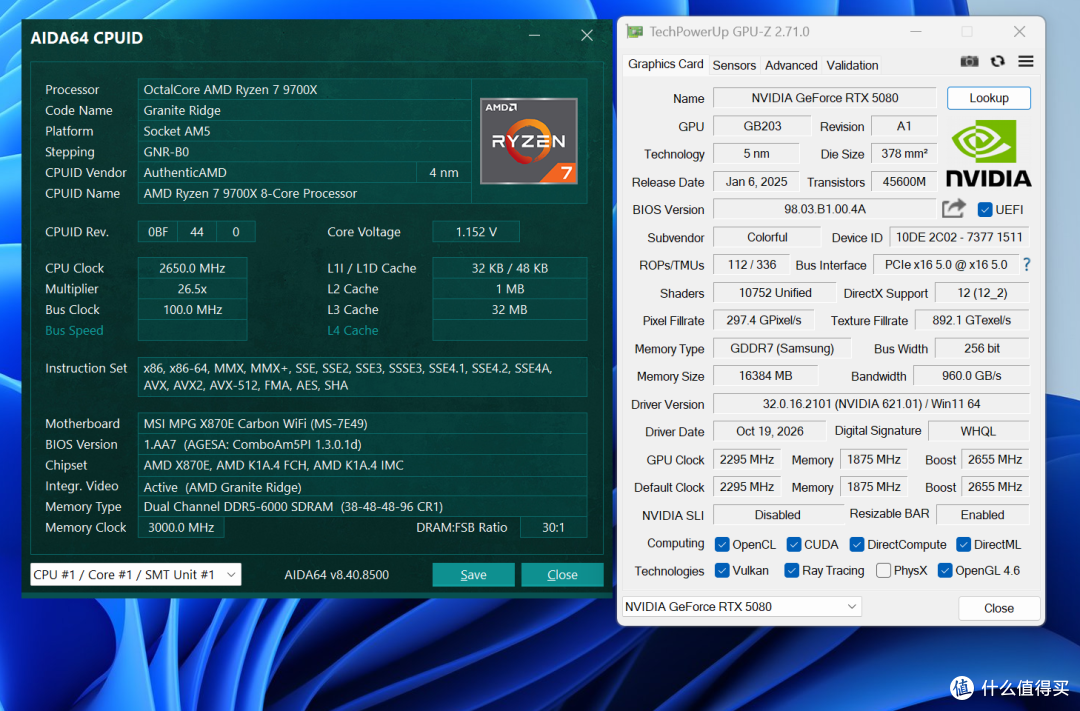
Task: Click the Lookup button
Action: pyautogui.click(x=988, y=98)
